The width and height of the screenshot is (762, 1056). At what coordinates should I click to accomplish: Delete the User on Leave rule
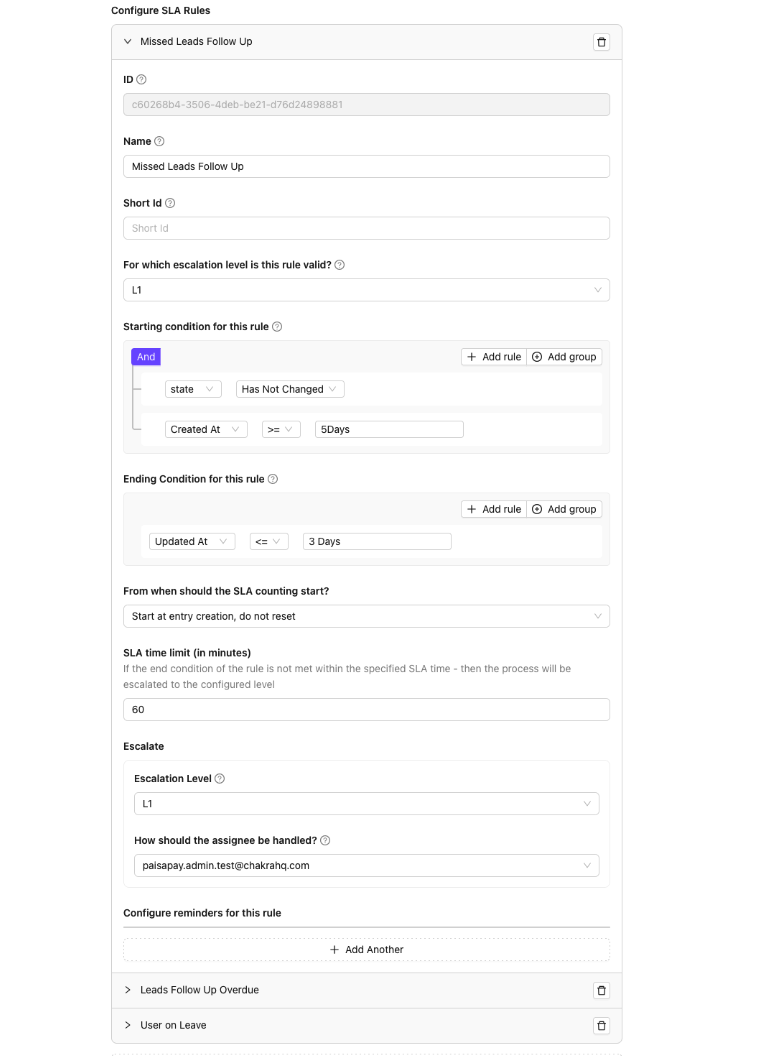601,1025
